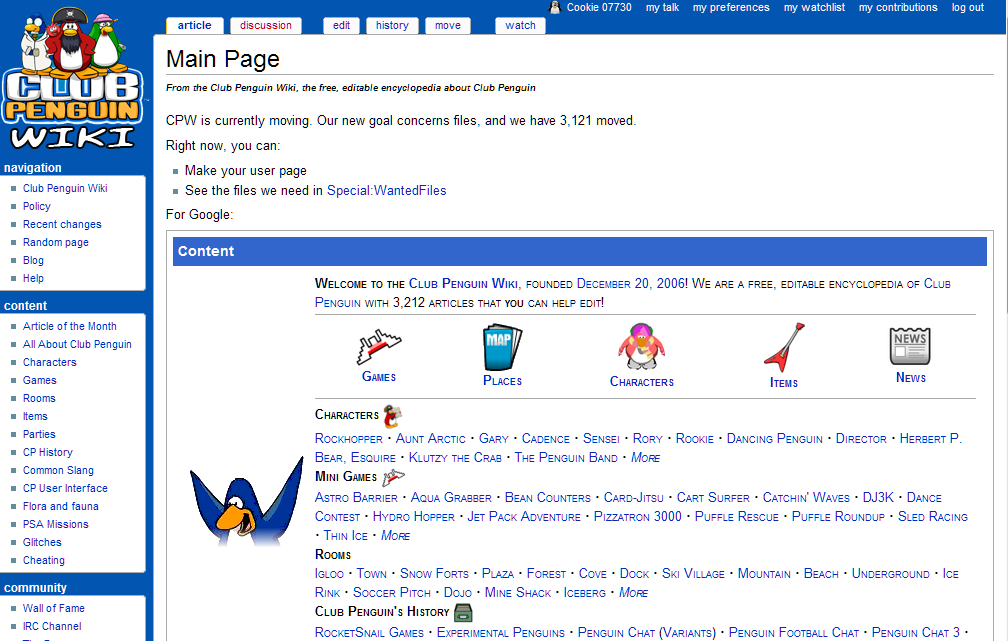
Task: Open PSA Missions link
Action: point(56,525)
